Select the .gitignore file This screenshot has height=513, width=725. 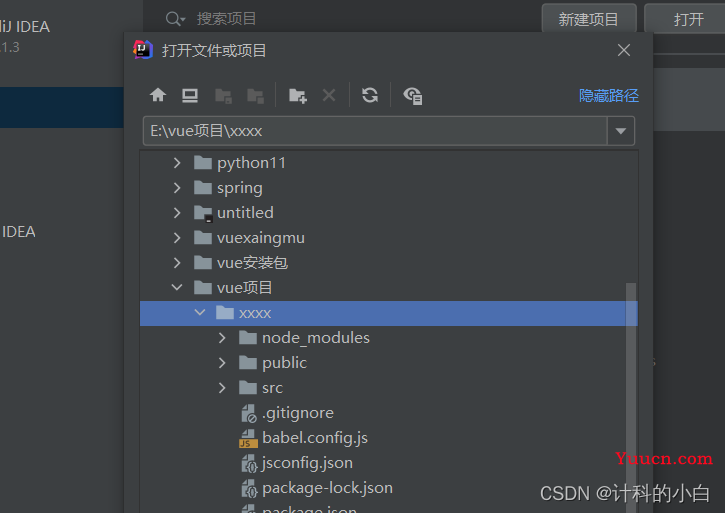click(298, 413)
